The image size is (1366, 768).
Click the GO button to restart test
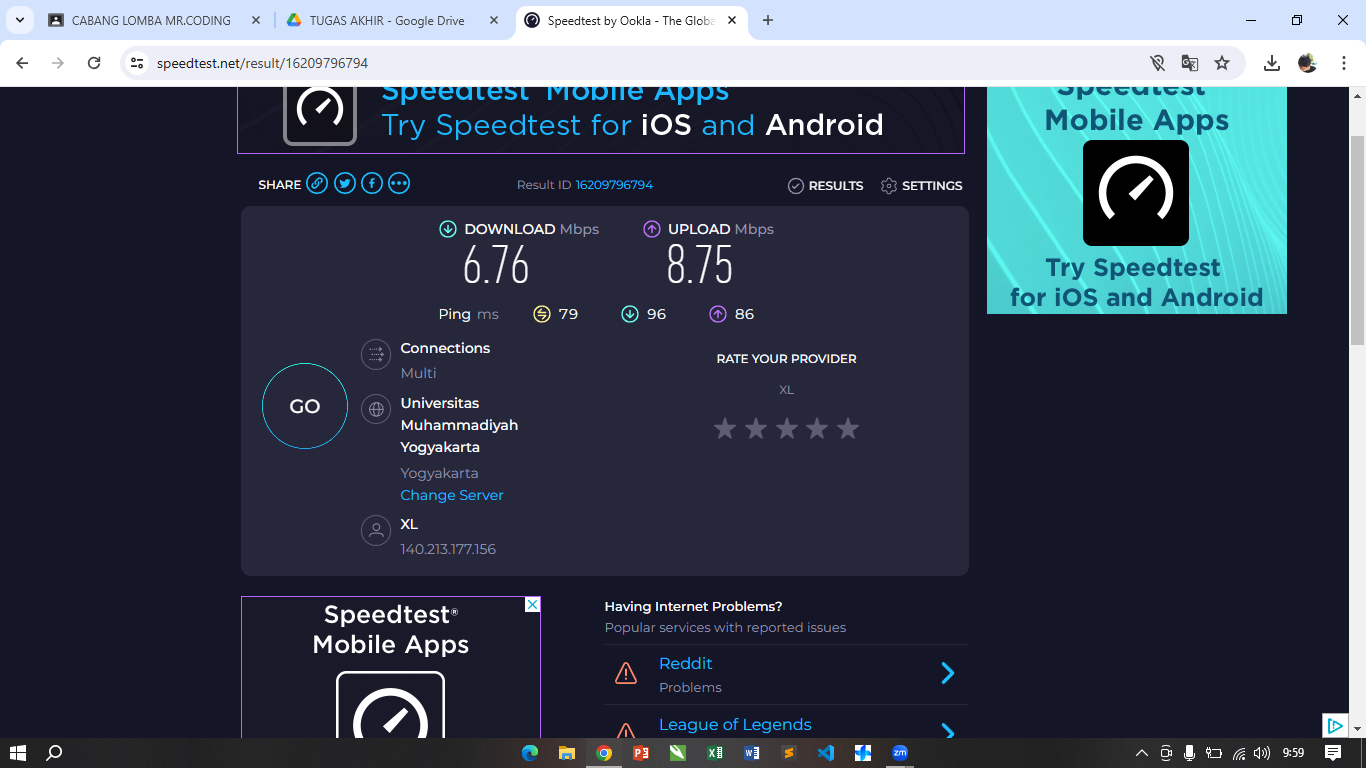(x=305, y=406)
